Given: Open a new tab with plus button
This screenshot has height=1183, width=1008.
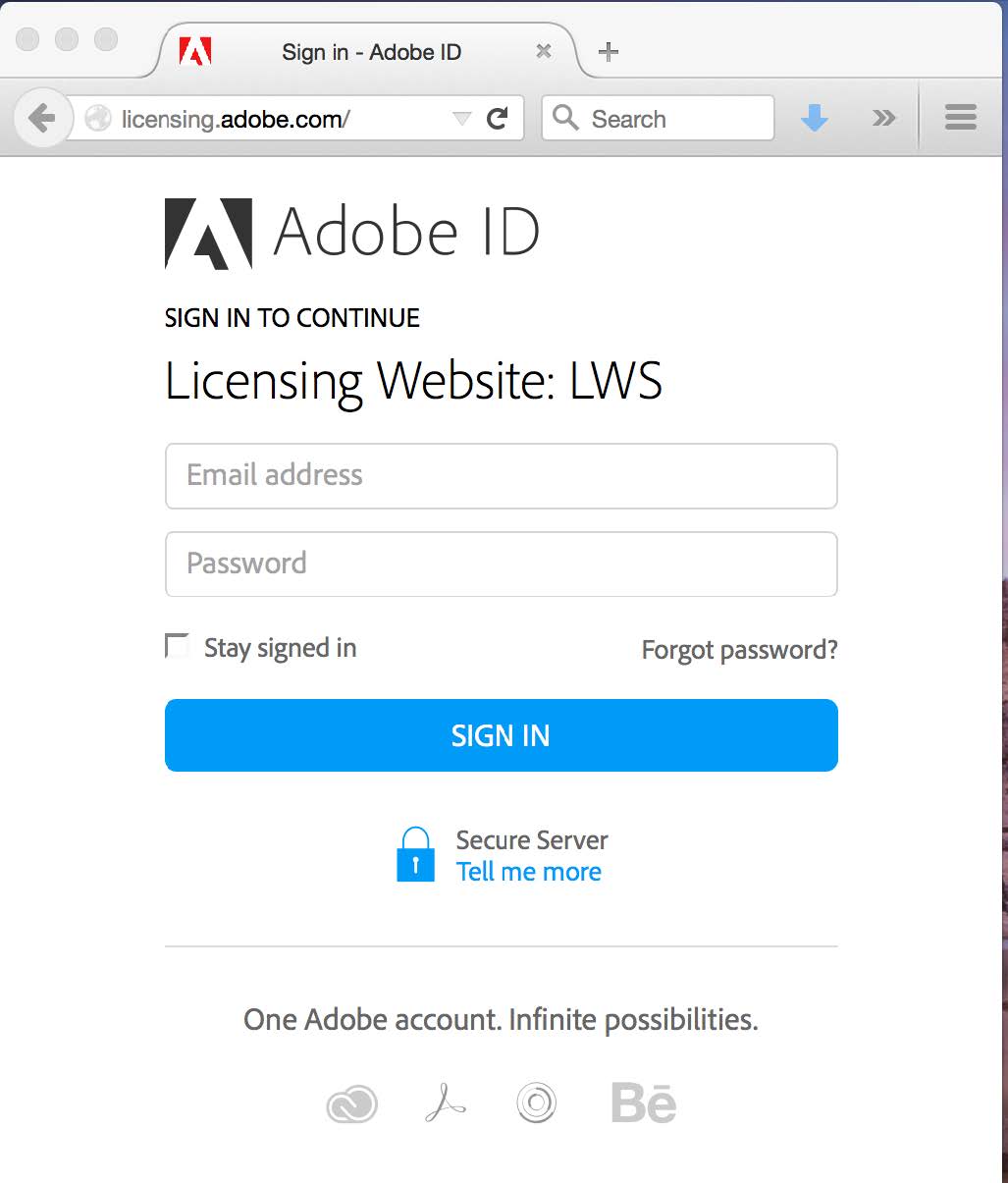Looking at the screenshot, I should (x=609, y=52).
